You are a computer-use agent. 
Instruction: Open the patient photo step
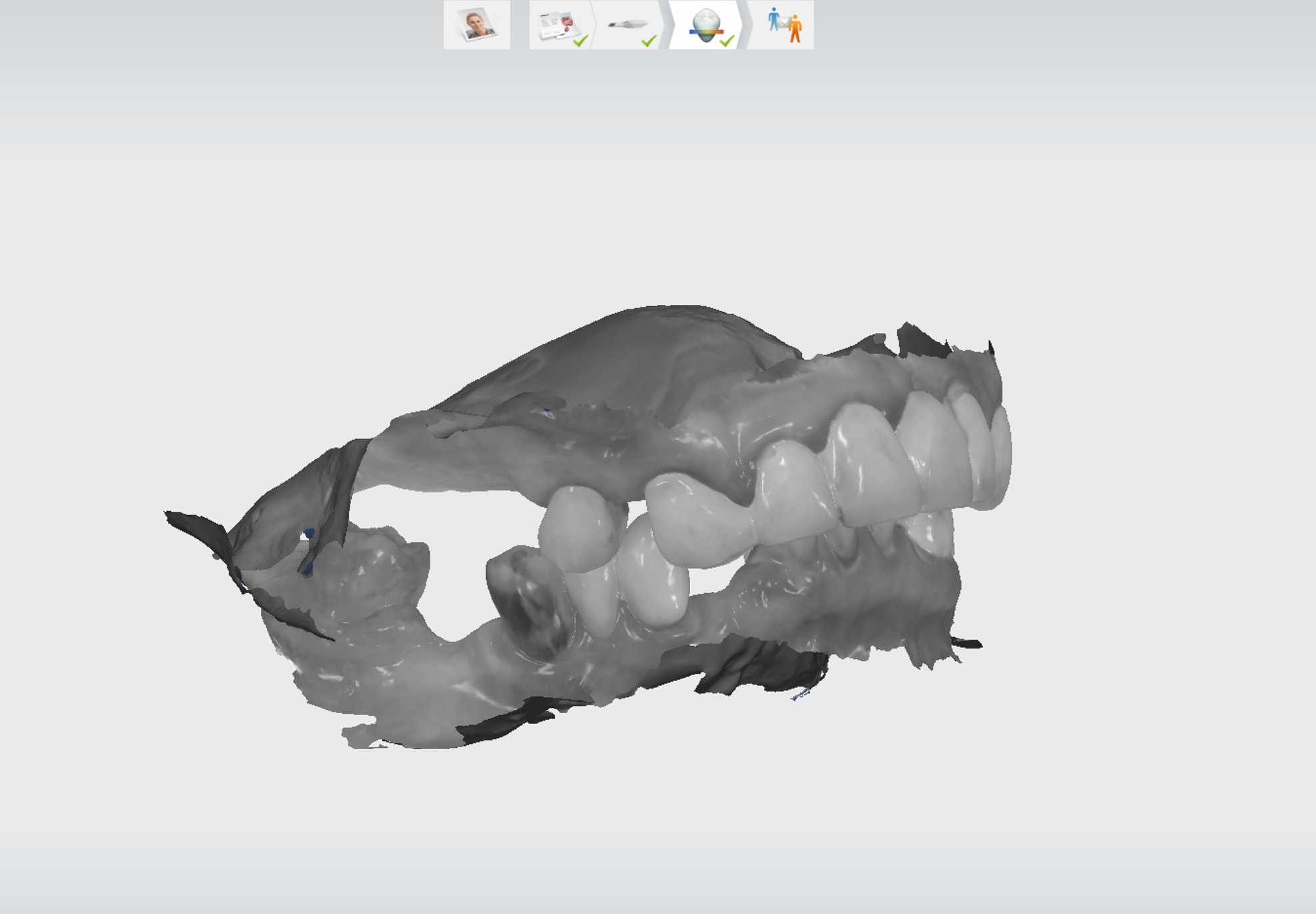coord(476,25)
